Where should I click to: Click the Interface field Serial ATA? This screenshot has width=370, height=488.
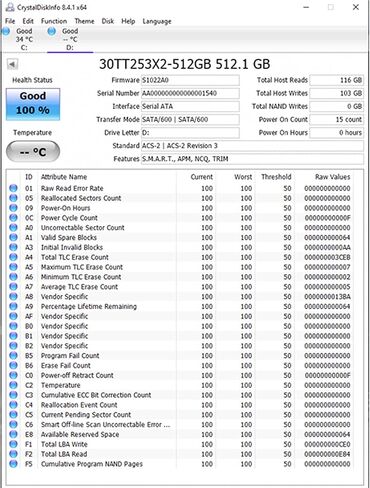point(190,106)
